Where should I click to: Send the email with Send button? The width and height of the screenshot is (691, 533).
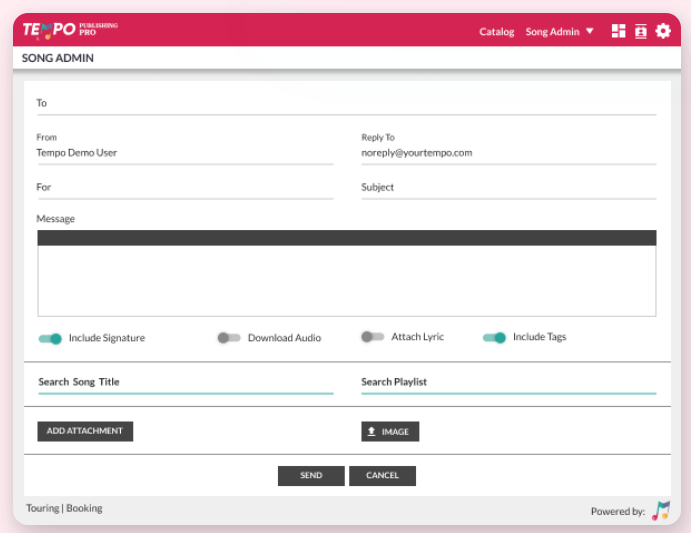(311, 476)
